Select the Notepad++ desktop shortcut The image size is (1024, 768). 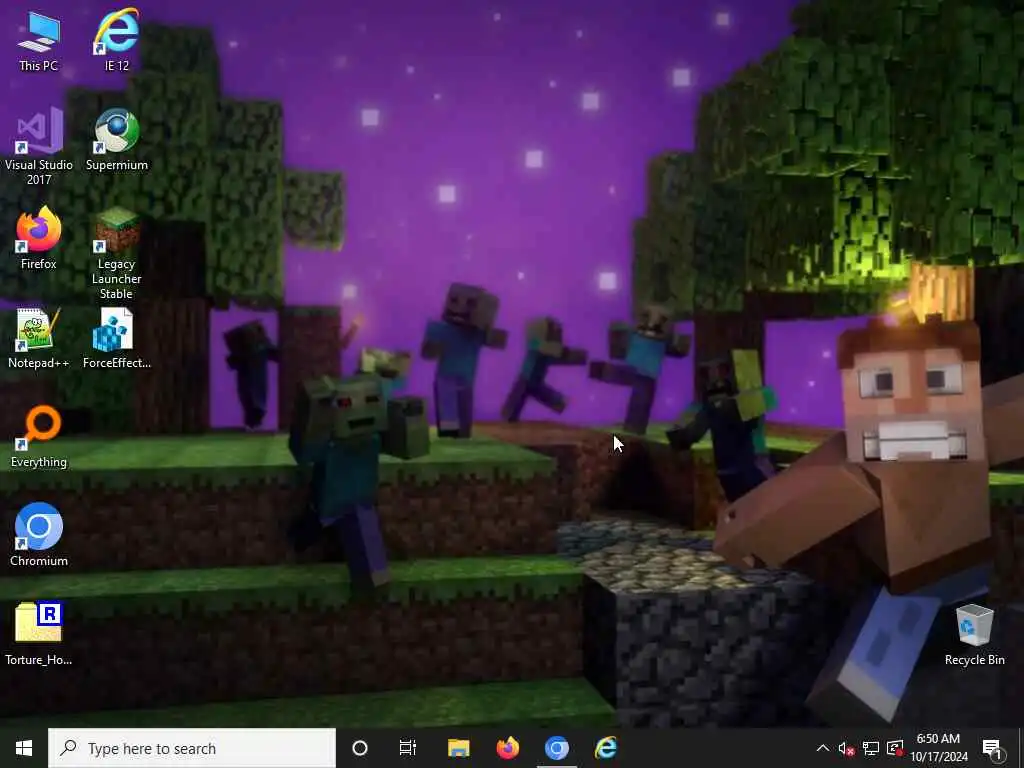(x=39, y=338)
